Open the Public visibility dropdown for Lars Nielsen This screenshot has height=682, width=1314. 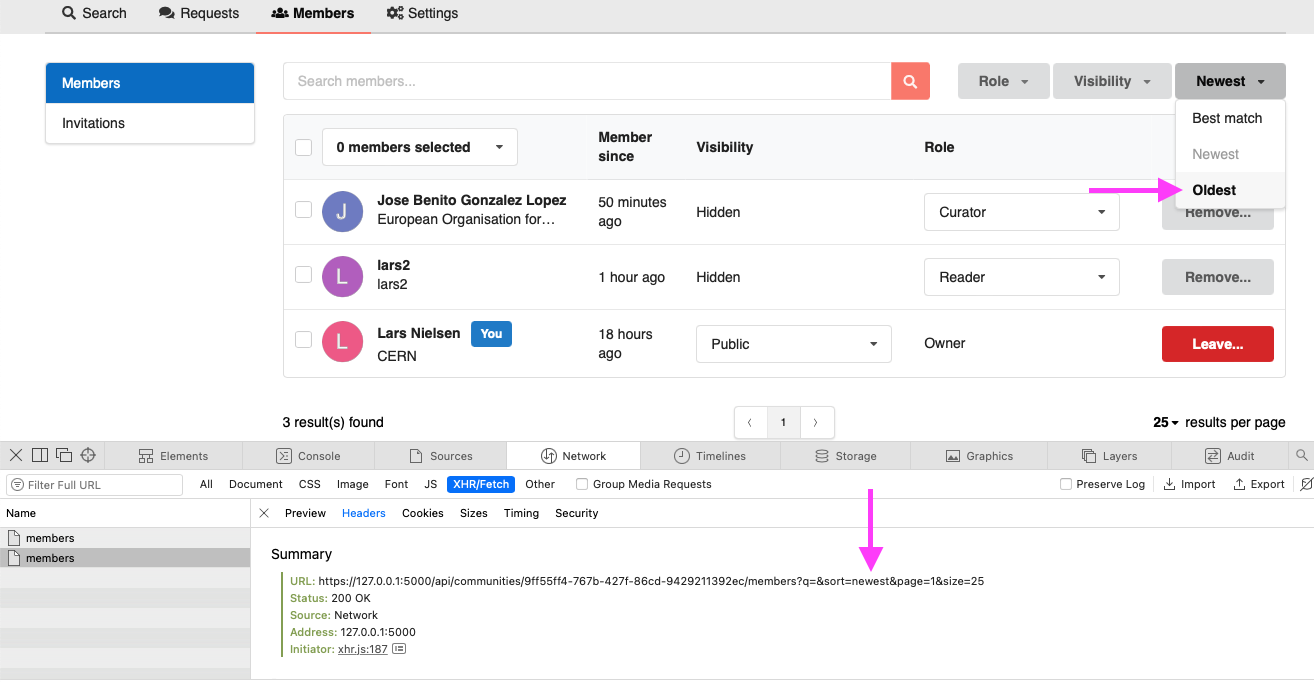pyautogui.click(x=793, y=344)
